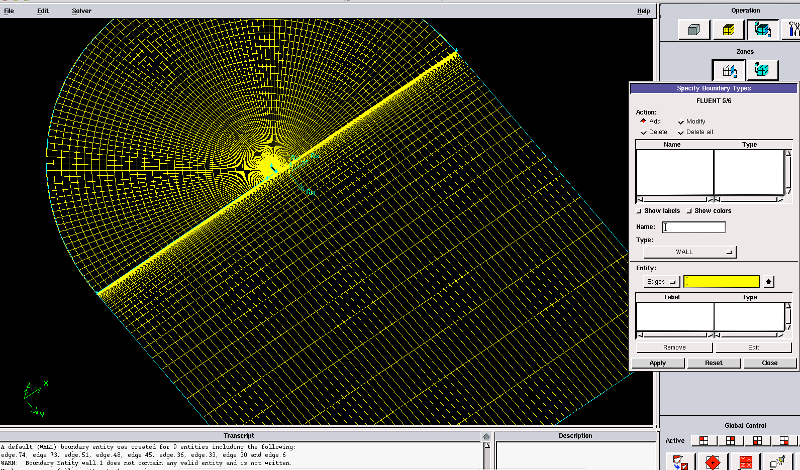Image resolution: width=800 pixels, height=470 pixels.
Task: Click the red diamond pivot icon
Action: point(712,462)
